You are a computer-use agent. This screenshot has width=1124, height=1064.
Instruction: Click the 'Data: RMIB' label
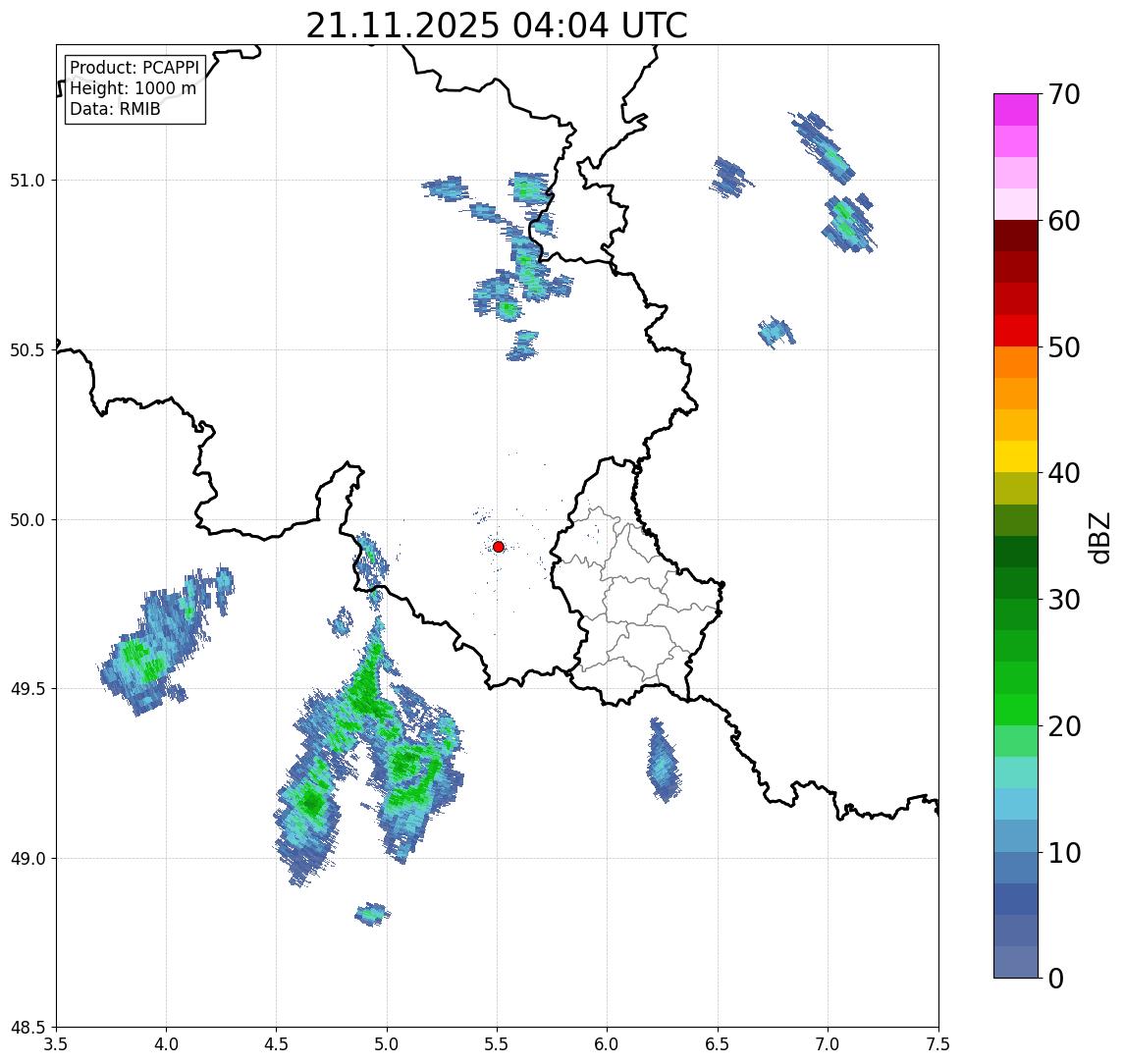[x=115, y=109]
